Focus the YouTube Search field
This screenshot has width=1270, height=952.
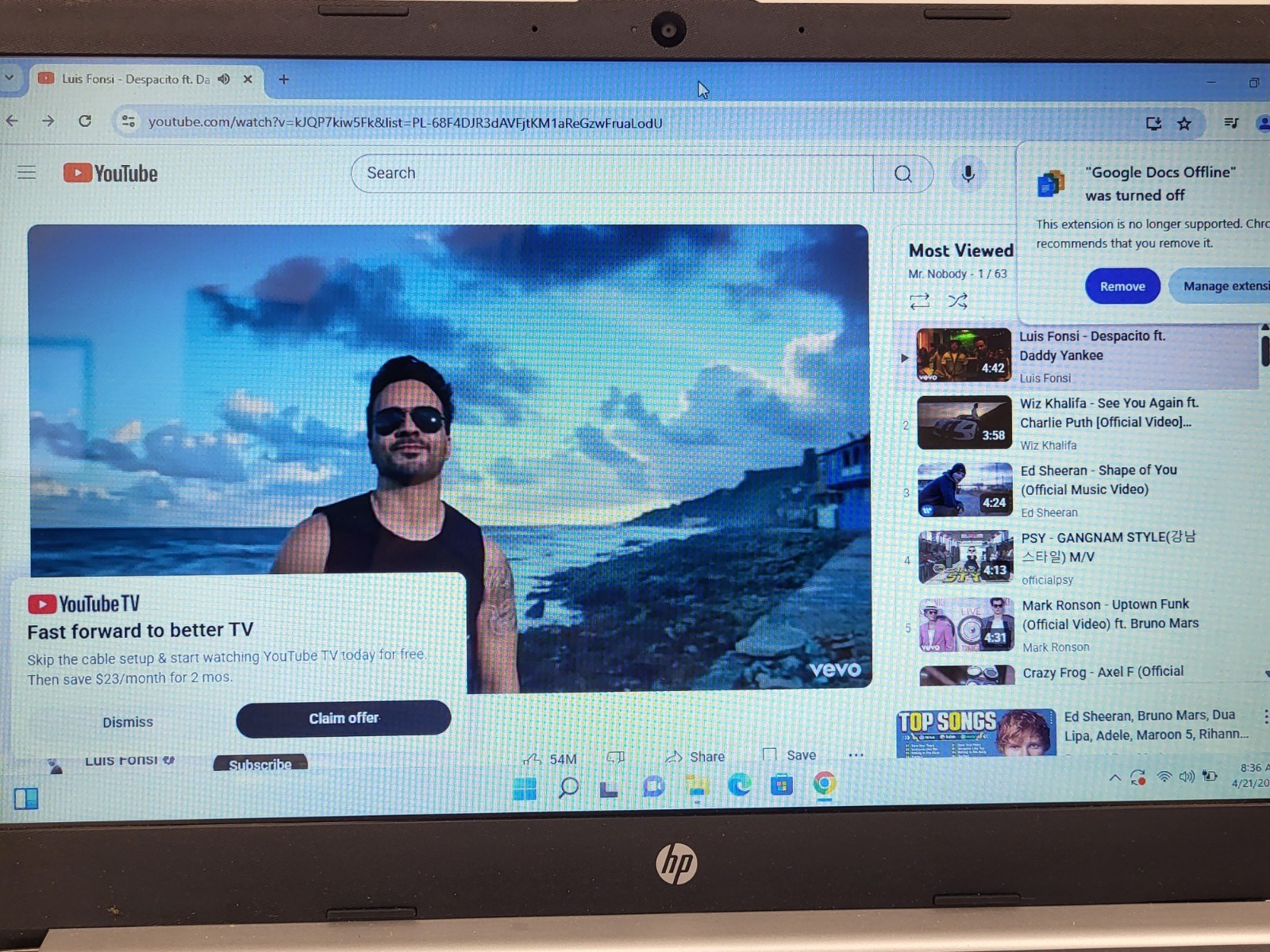tap(612, 174)
